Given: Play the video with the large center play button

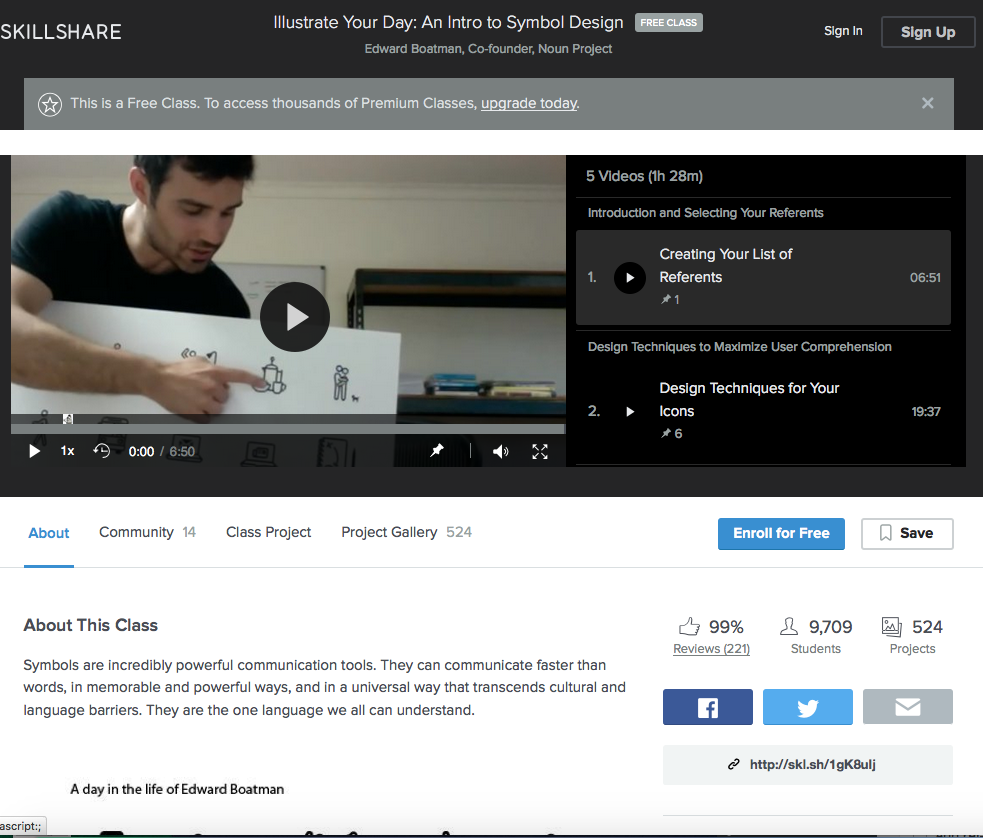Looking at the screenshot, I should (x=295, y=317).
